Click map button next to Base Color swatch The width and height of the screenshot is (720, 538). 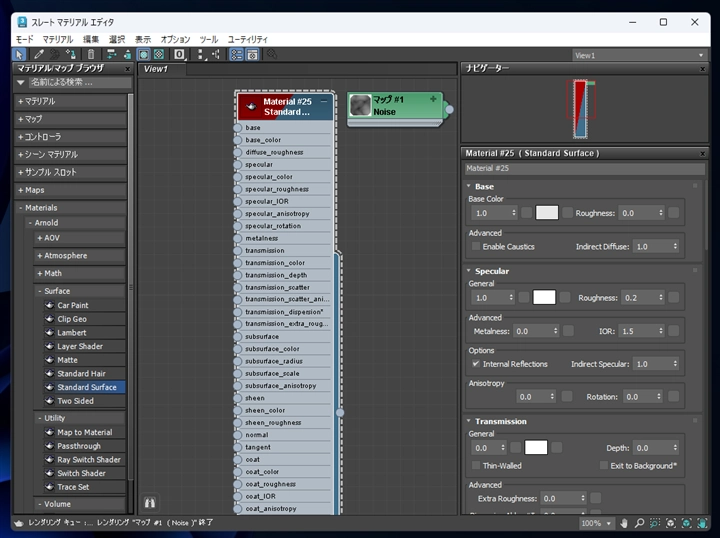[x=568, y=213]
